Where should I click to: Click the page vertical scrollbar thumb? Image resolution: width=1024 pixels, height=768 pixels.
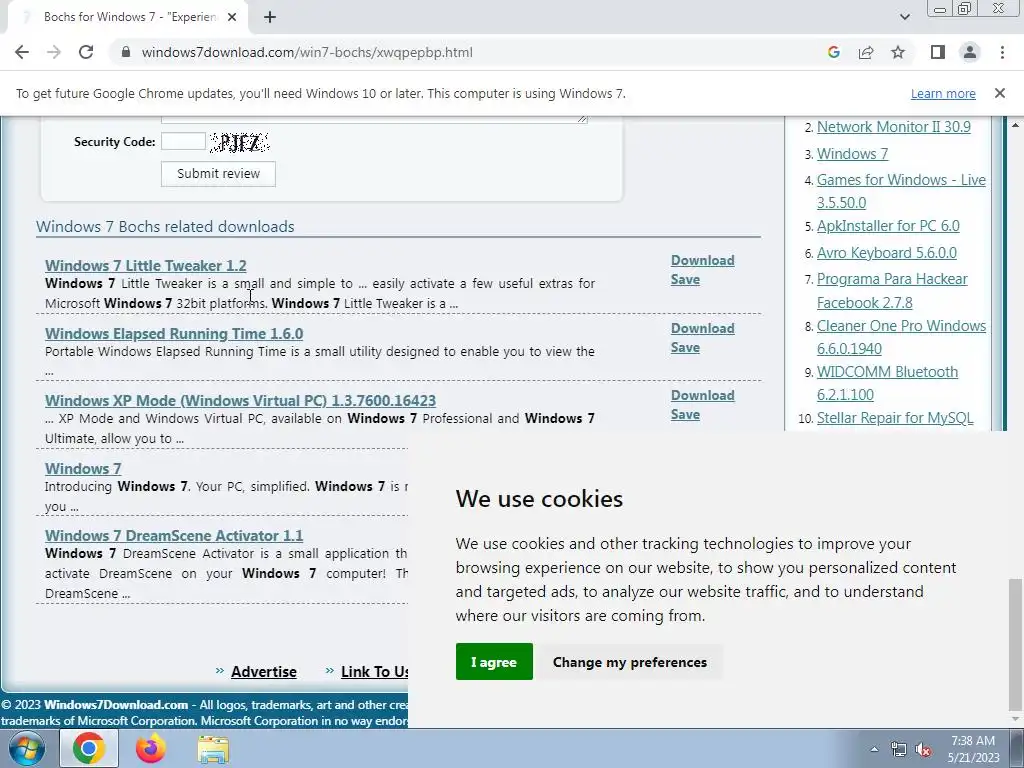click(x=1014, y=644)
